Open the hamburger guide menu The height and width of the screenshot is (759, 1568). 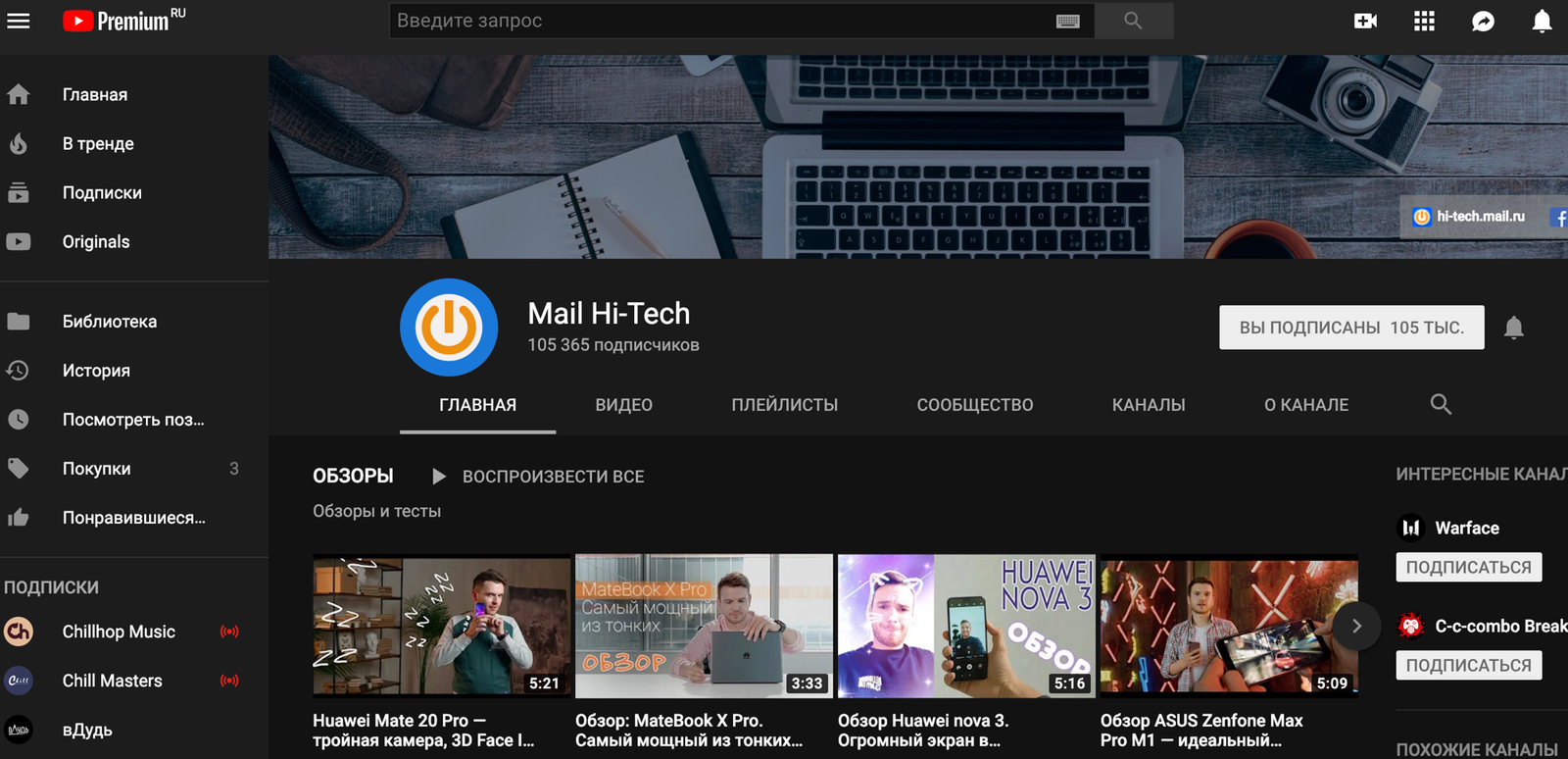[19, 21]
